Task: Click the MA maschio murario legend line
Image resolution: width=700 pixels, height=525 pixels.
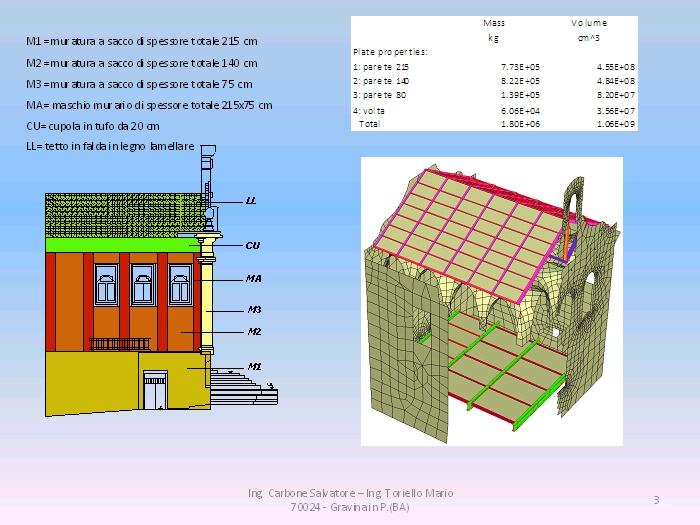Action: [149, 105]
